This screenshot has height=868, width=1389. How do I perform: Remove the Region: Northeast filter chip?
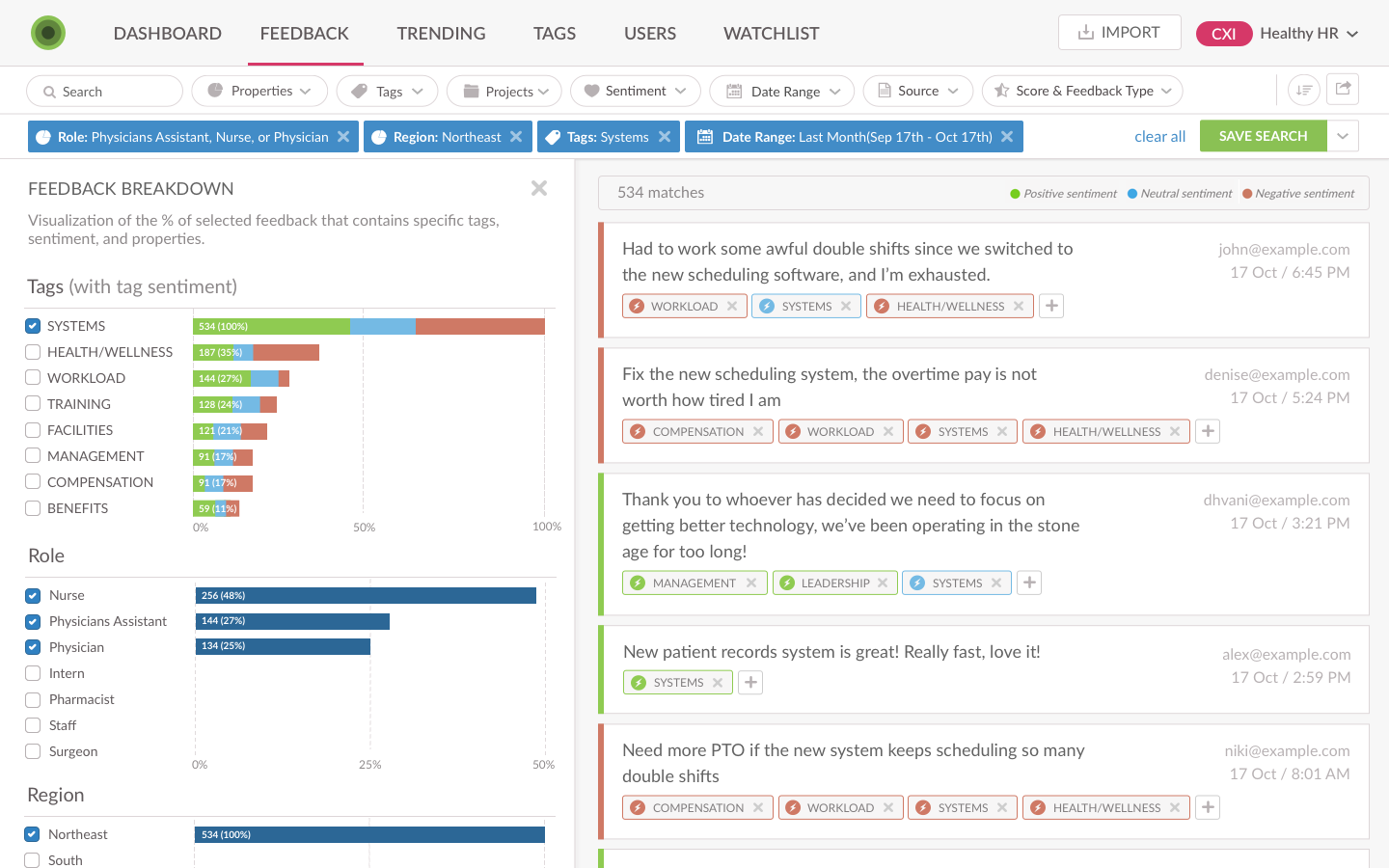click(518, 136)
